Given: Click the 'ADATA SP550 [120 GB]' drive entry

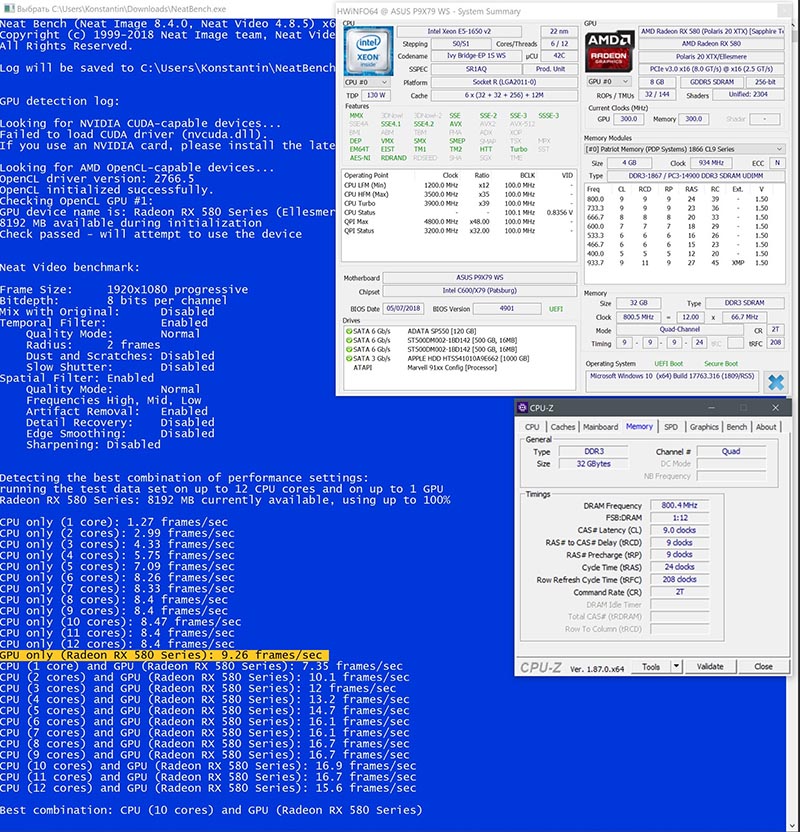Looking at the screenshot, I should coord(441,331).
